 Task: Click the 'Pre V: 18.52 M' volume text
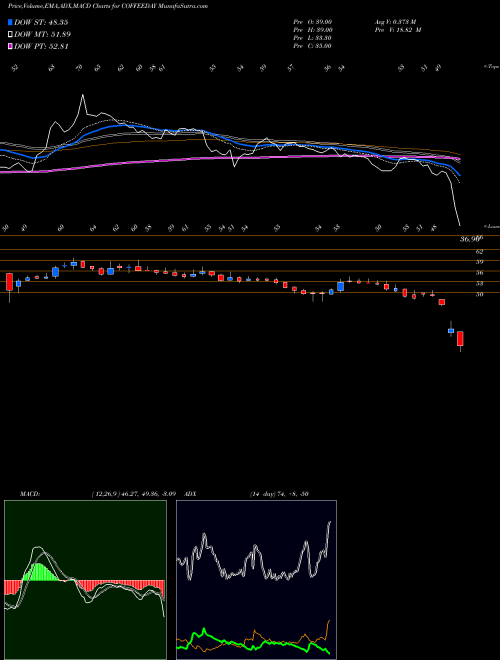click(x=399, y=29)
